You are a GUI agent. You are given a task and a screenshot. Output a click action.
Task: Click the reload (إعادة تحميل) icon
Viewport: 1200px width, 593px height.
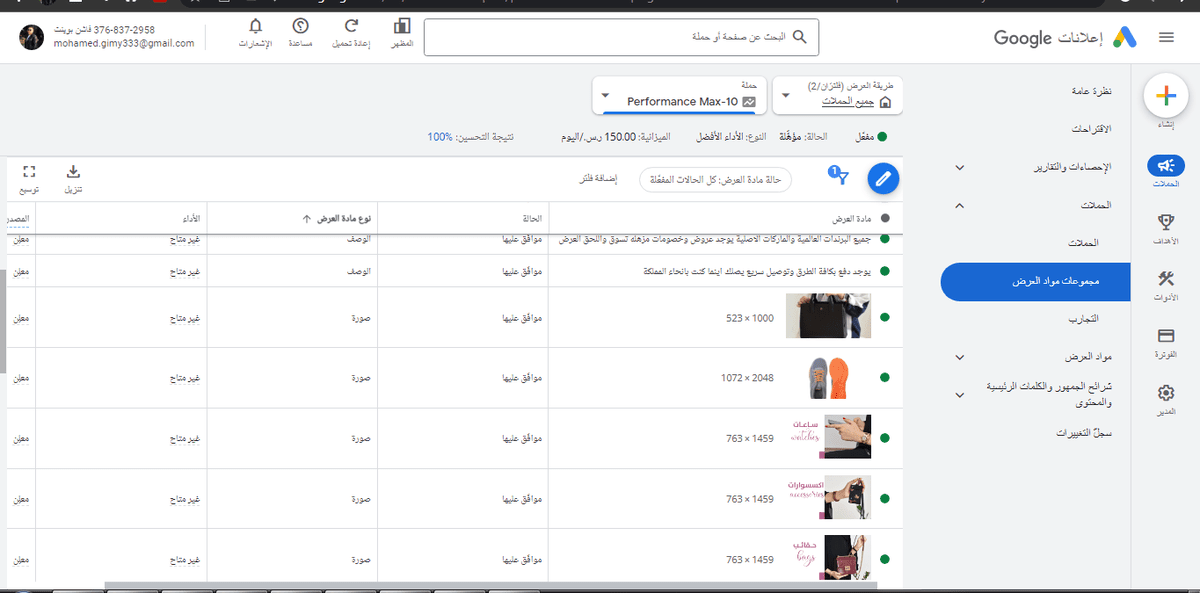tap(351, 27)
